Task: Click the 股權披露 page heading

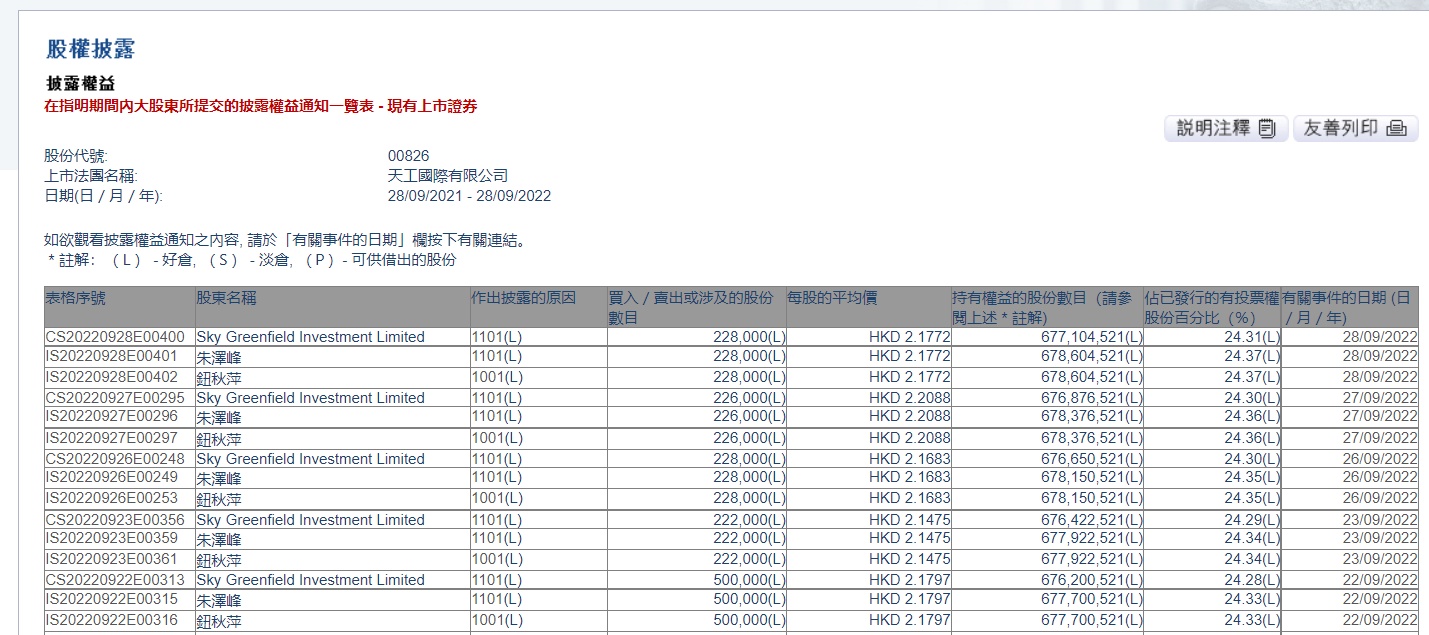Action: pos(90,49)
